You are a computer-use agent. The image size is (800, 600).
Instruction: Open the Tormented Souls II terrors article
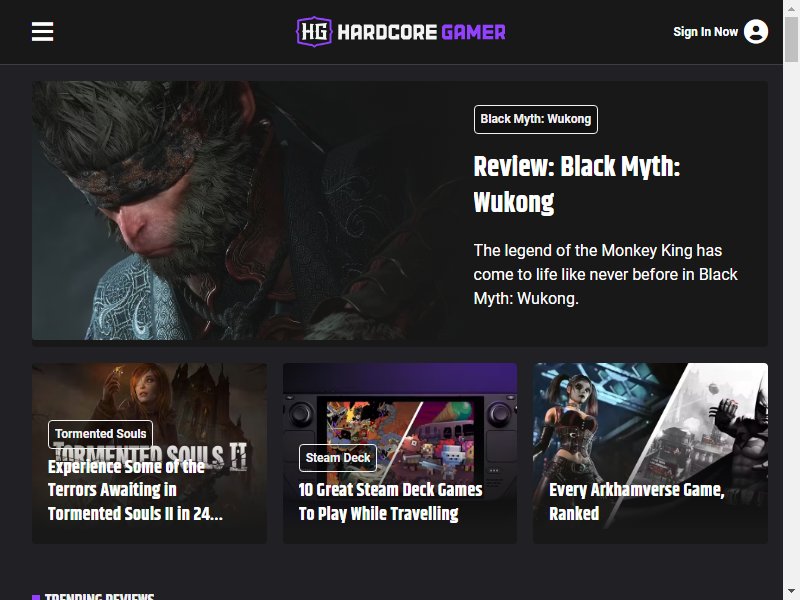pyautogui.click(x=135, y=490)
